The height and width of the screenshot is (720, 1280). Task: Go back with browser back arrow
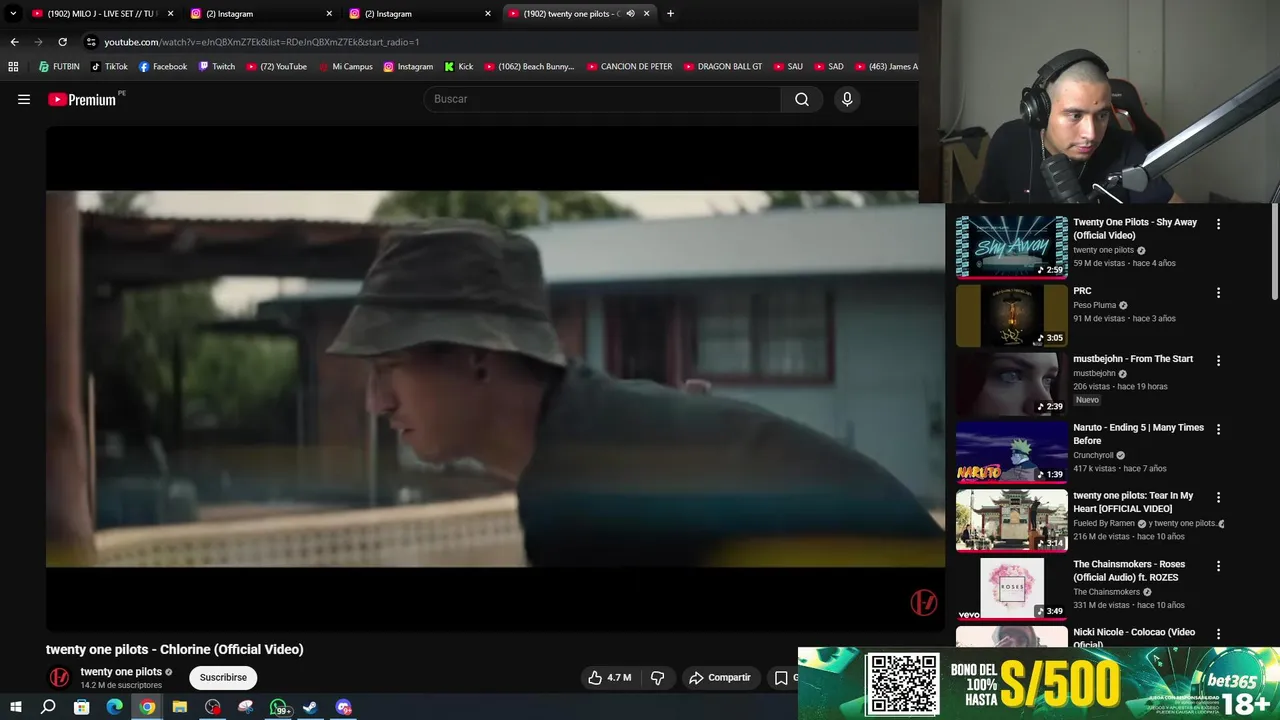tap(14, 42)
